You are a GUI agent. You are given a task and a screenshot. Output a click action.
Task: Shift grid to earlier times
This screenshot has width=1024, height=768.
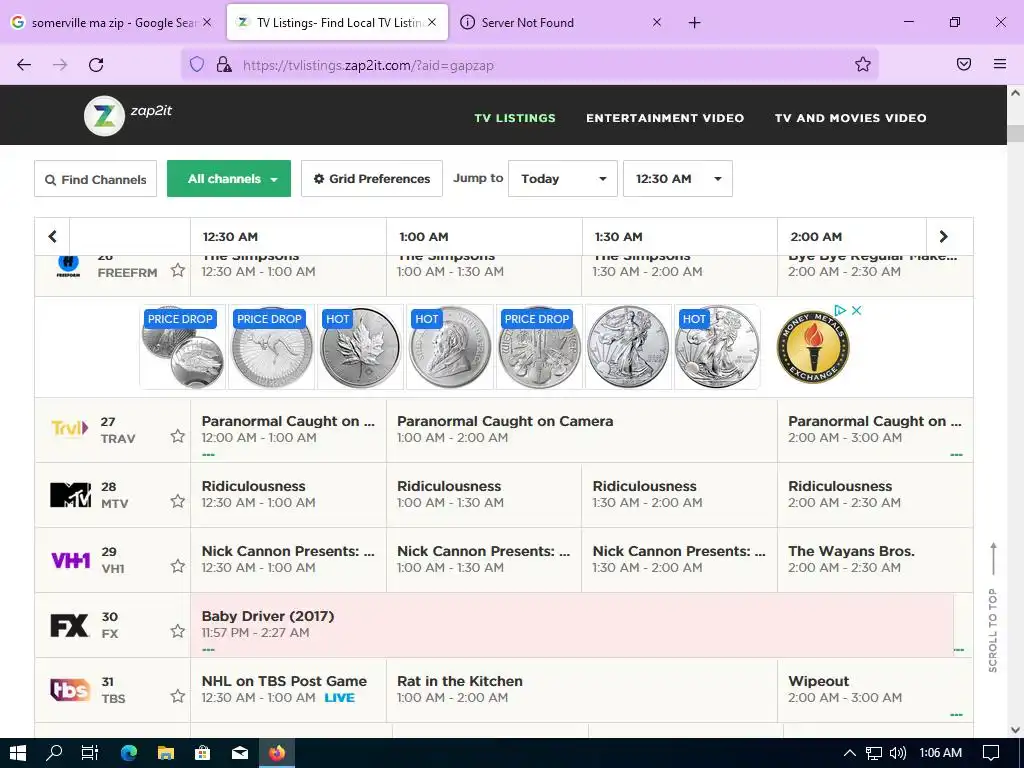click(x=52, y=236)
